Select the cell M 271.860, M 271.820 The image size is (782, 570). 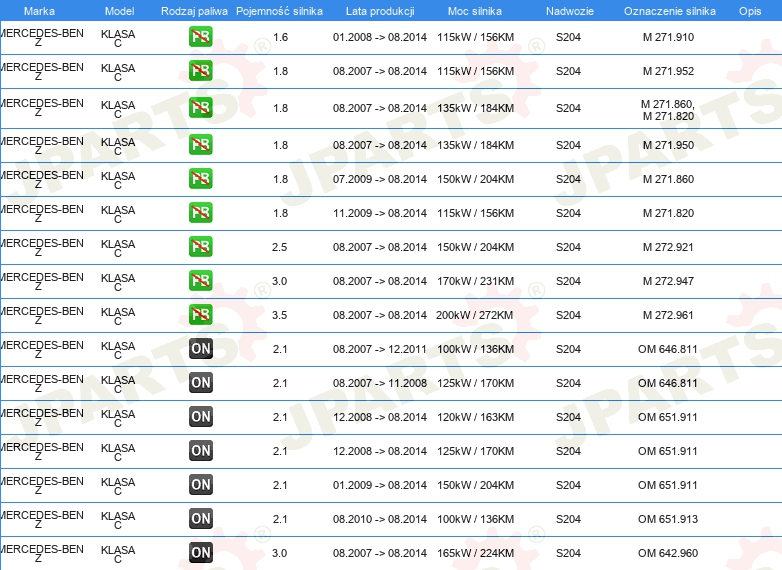click(668, 110)
